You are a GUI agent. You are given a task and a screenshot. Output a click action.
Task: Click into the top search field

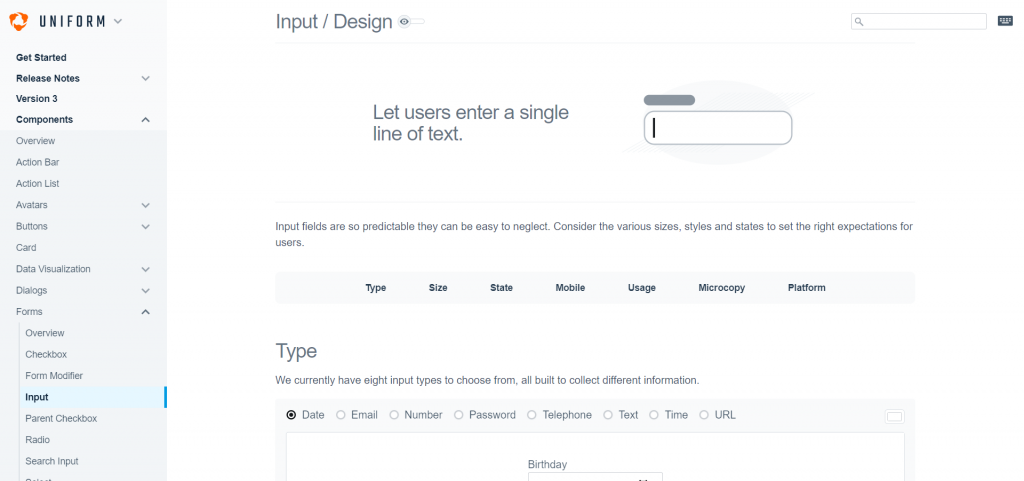918,22
